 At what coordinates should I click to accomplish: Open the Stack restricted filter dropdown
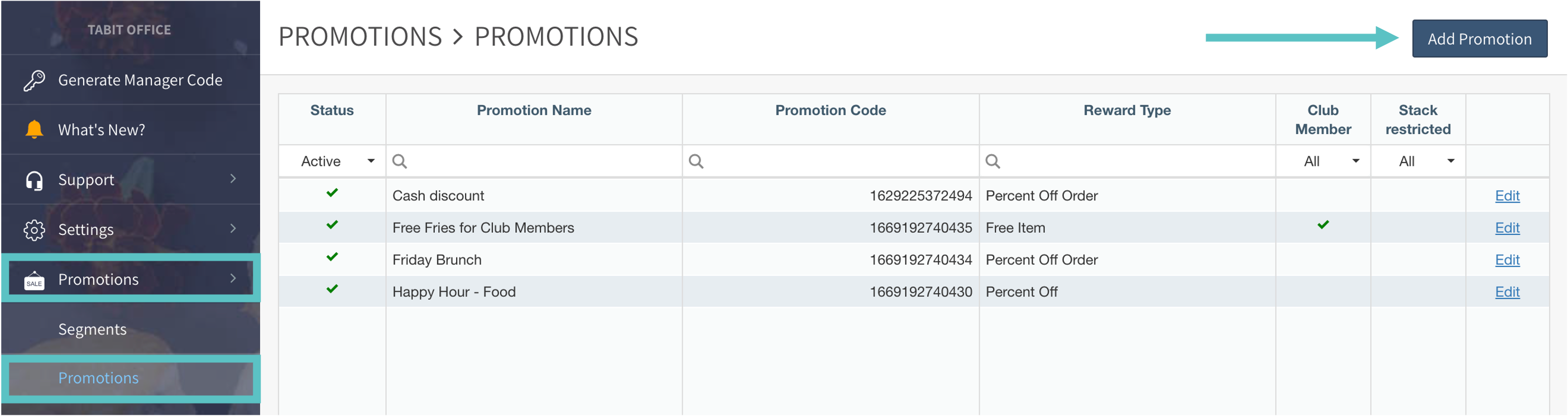pos(1451,161)
